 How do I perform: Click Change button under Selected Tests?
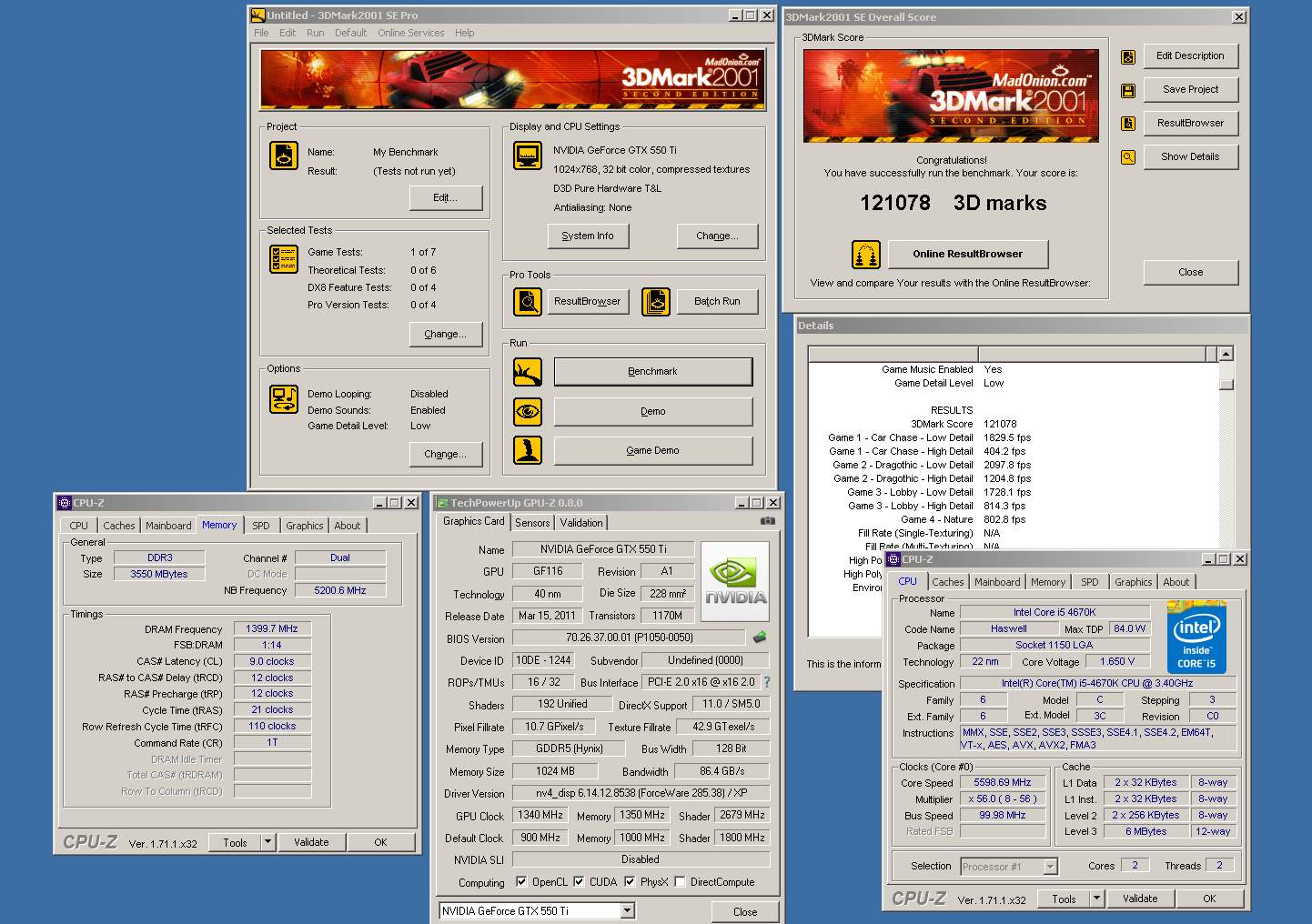click(x=446, y=335)
